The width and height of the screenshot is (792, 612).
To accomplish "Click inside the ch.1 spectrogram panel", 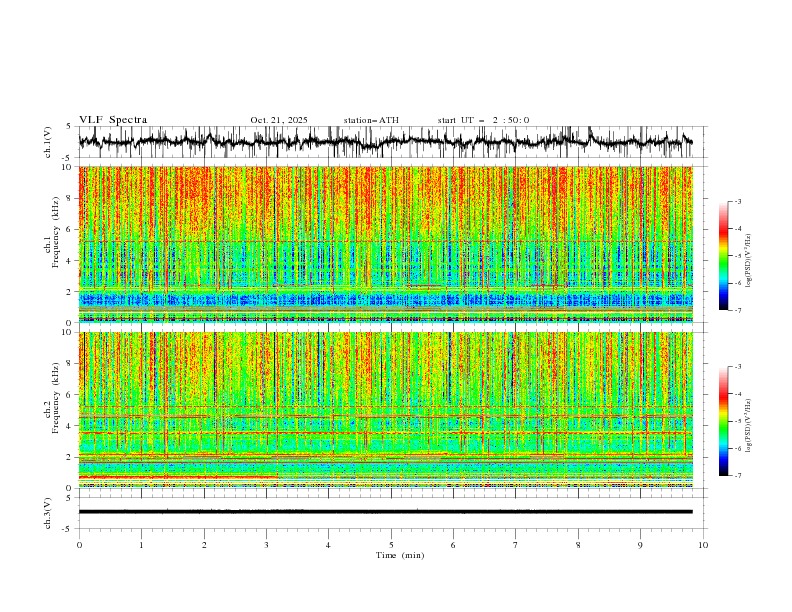I will 385,244.
